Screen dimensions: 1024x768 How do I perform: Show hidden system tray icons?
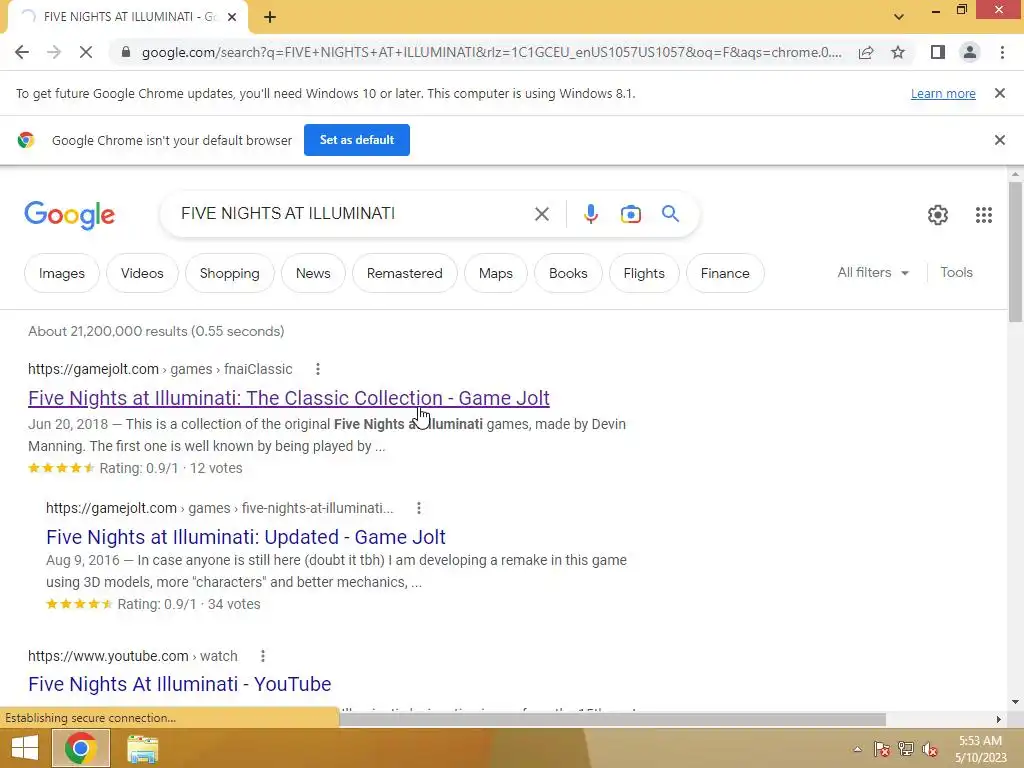click(x=857, y=749)
